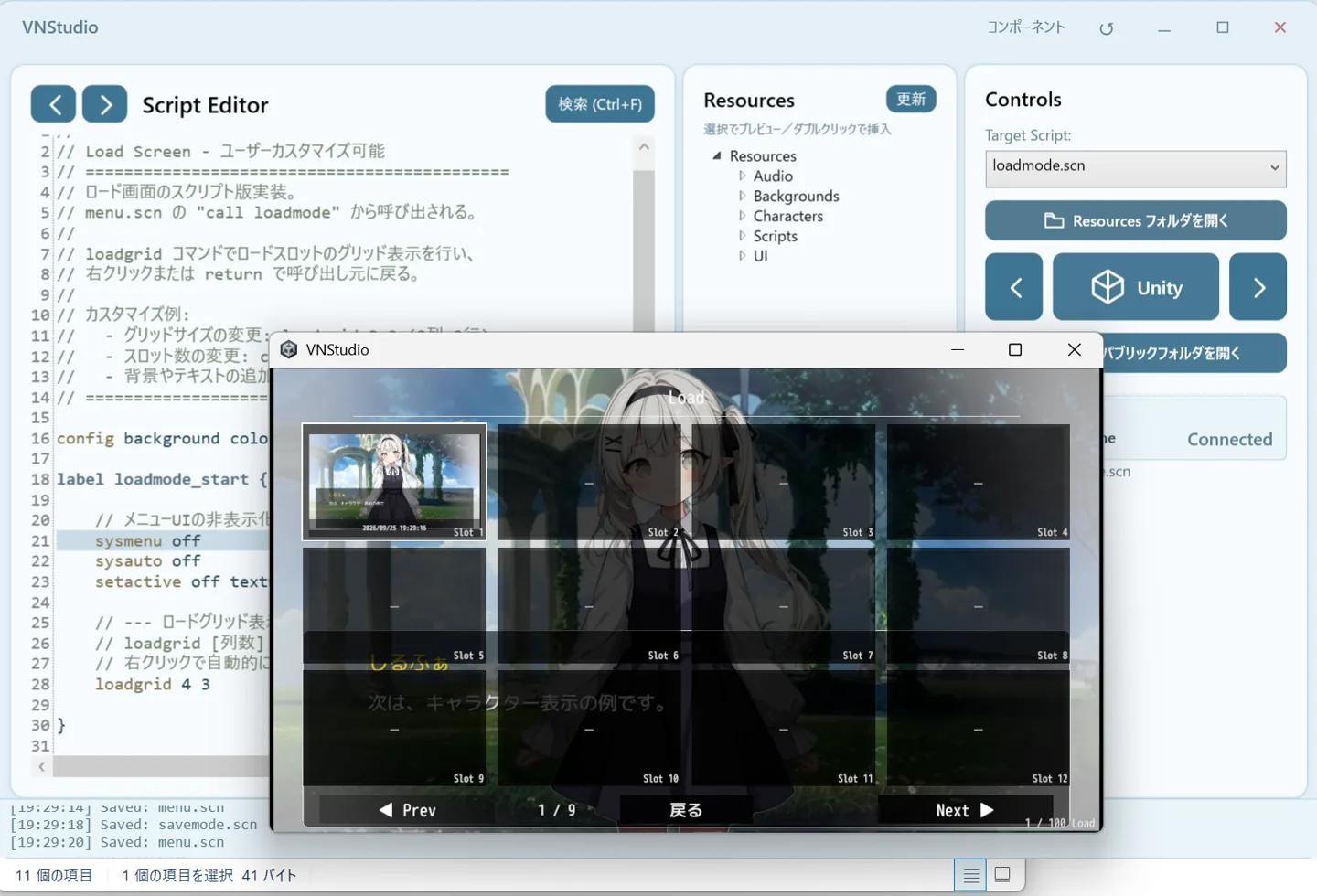
Task: Click the 戻る return button
Action: pyautogui.click(x=686, y=810)
